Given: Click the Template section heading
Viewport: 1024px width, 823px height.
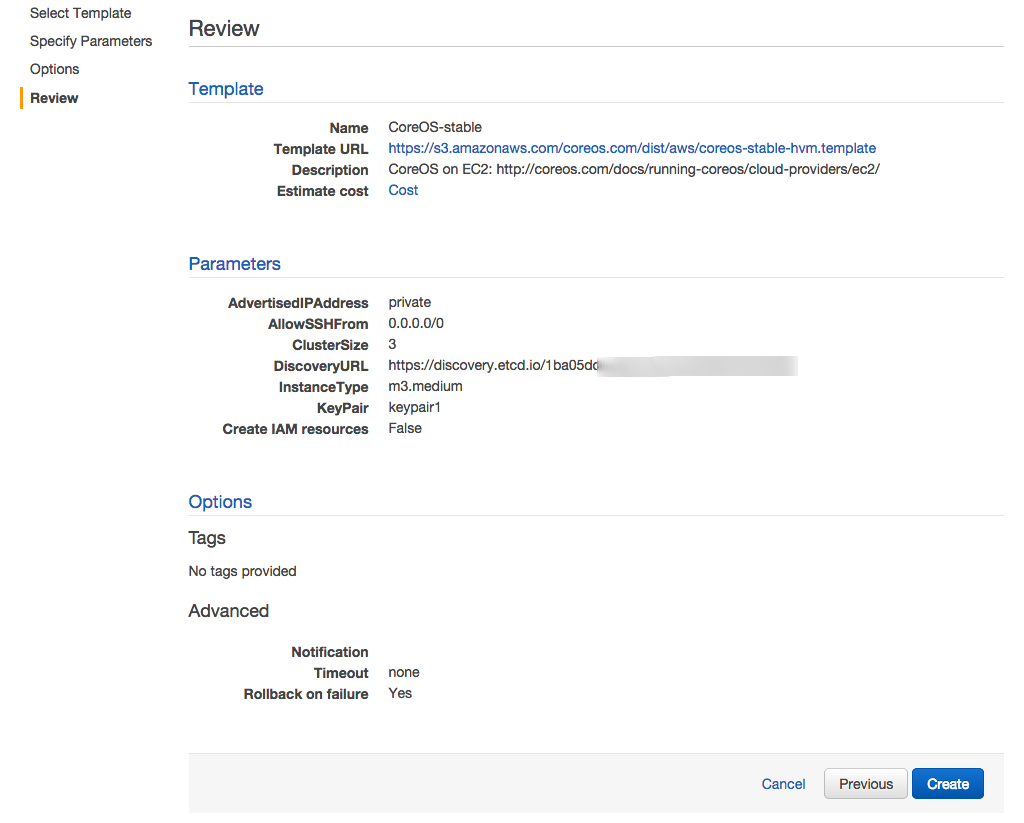Looking at the screenshot, I should 226,89.
